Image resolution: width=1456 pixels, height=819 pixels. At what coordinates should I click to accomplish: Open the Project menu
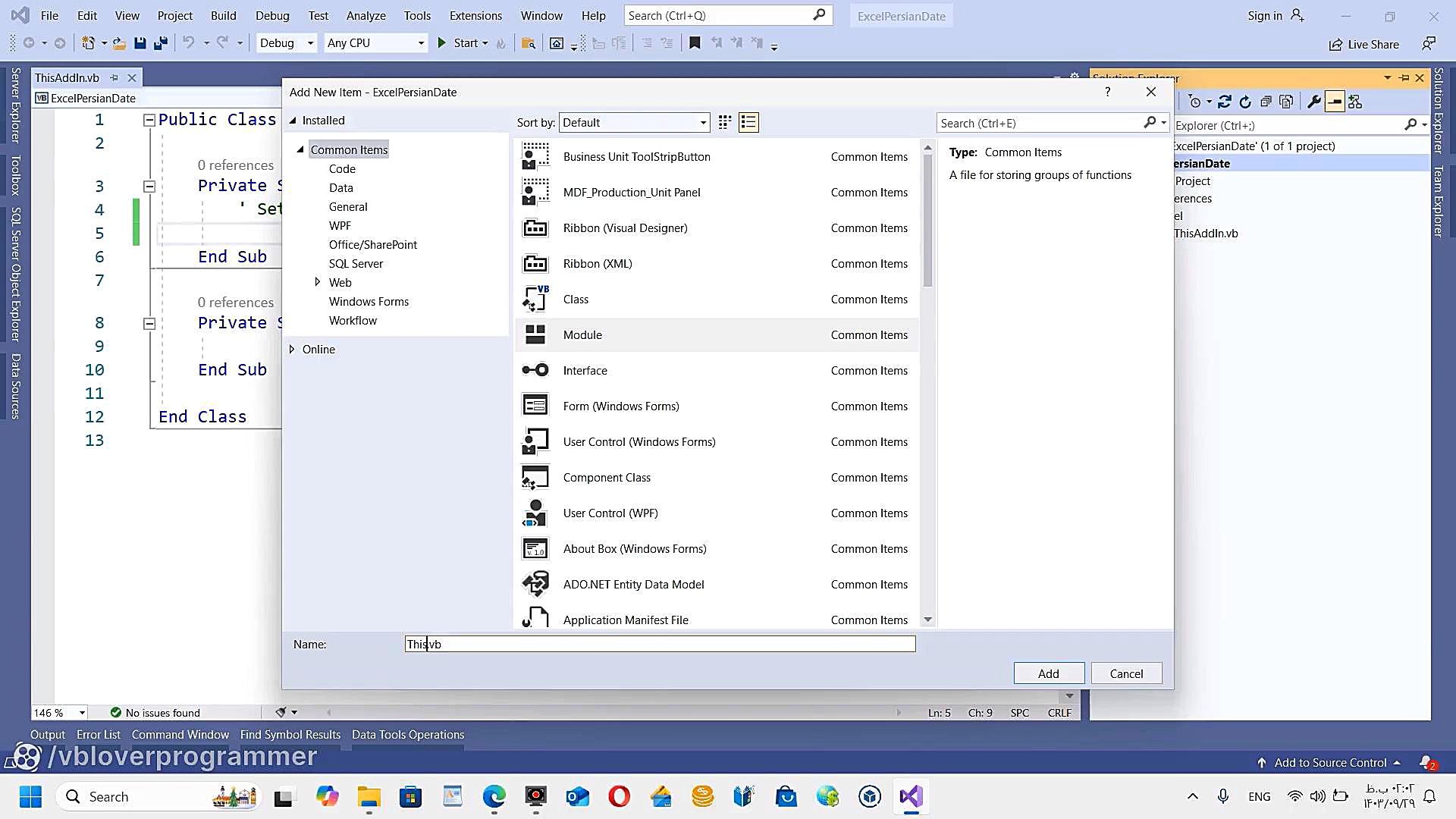coord(175,15)
